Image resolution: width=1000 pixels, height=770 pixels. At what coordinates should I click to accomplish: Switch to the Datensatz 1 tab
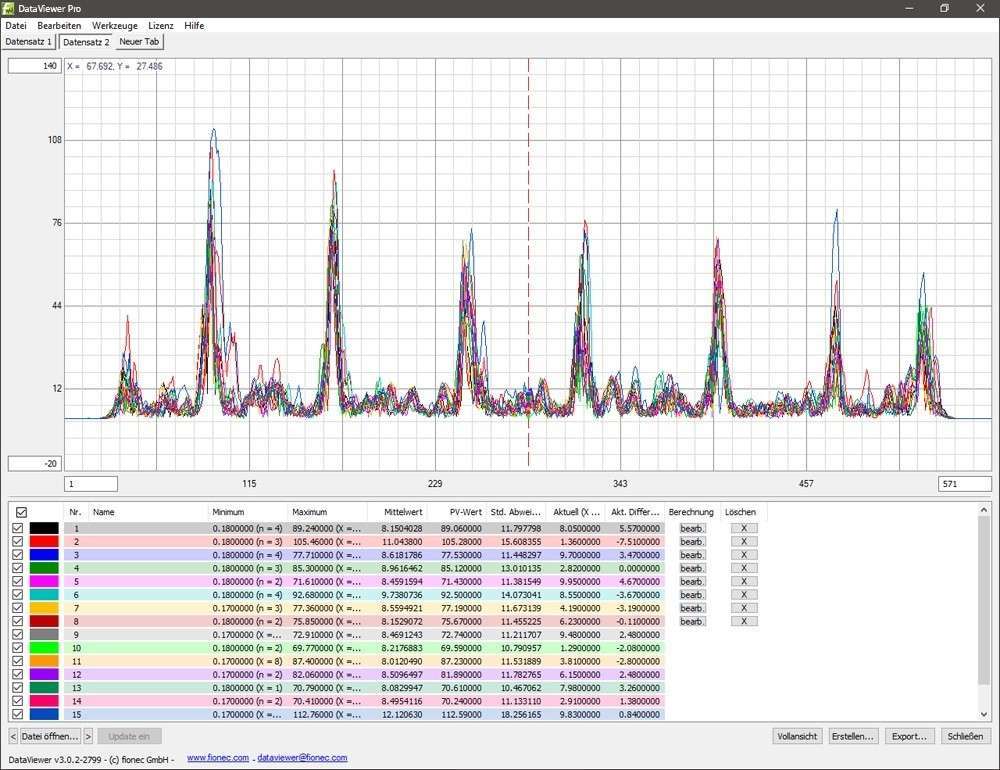(28, 42)
